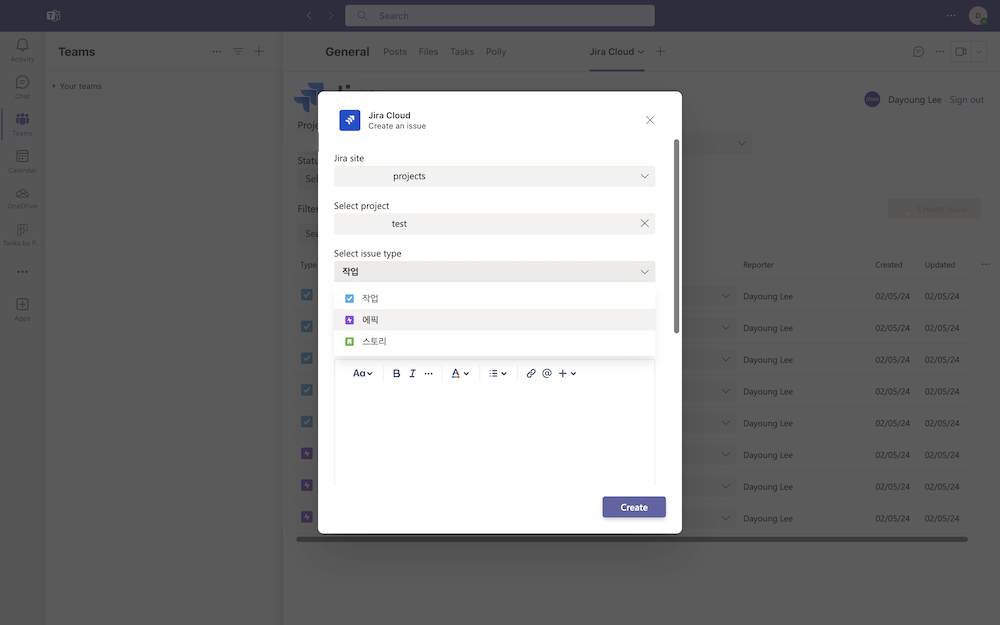Open the profile avatar menu
This screenshot has width=1000, height=625.
[978, 16]
